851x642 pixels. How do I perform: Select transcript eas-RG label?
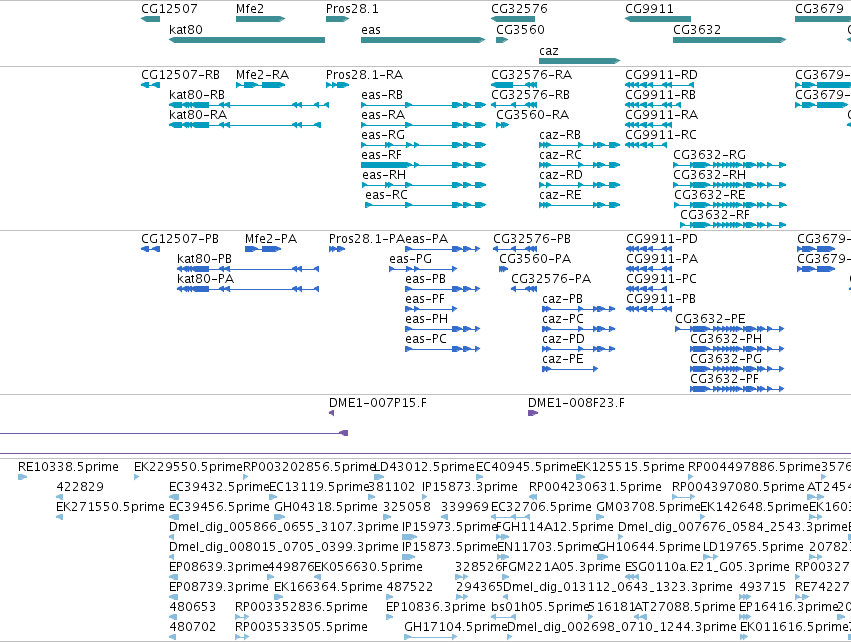point(383,135)
